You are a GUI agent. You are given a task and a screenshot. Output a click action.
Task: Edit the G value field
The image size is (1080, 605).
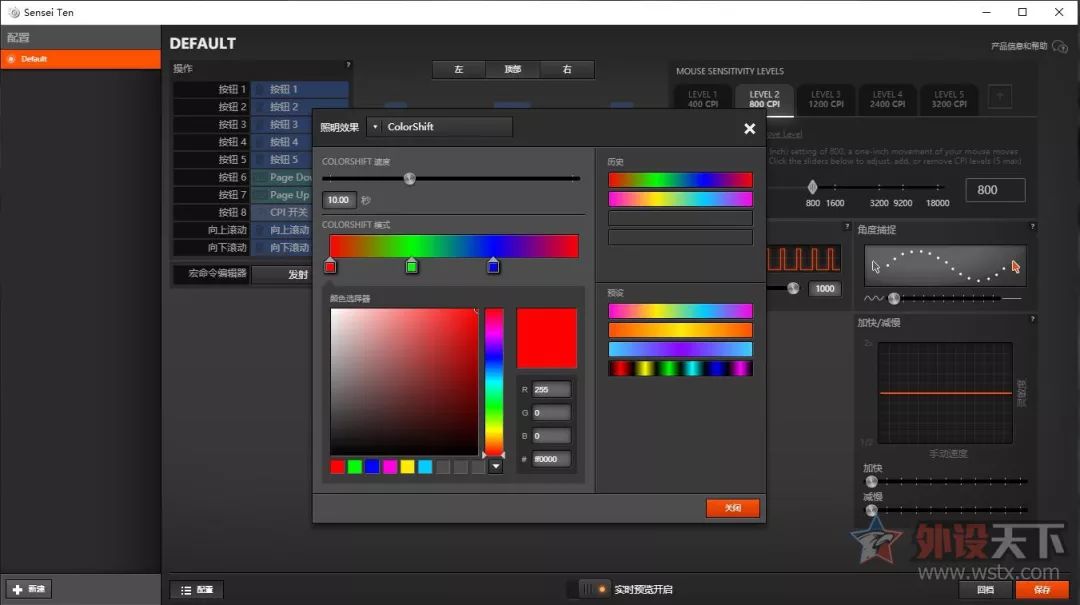tap(551, 413)
